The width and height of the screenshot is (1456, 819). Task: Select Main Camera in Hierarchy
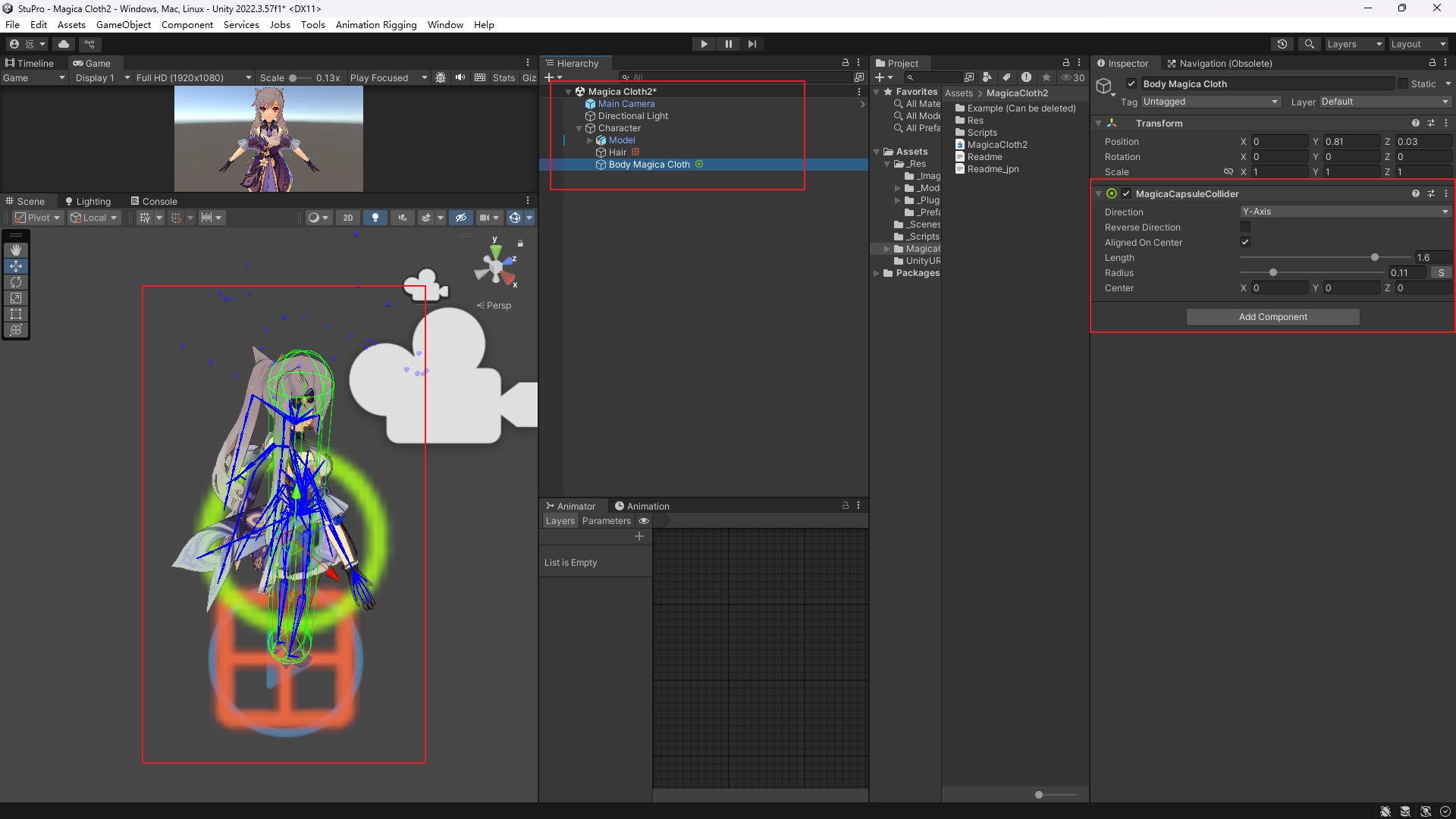click(626, 104)
